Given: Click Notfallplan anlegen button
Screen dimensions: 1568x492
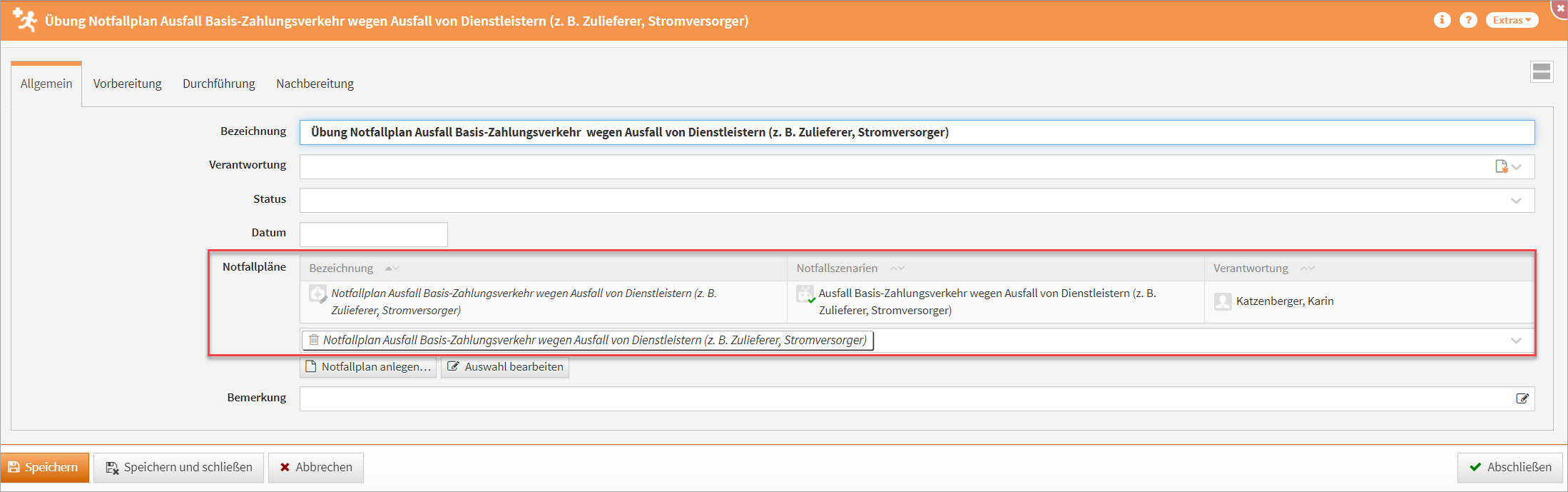Looking at the screenshot, I should click(x=368, y=367).
